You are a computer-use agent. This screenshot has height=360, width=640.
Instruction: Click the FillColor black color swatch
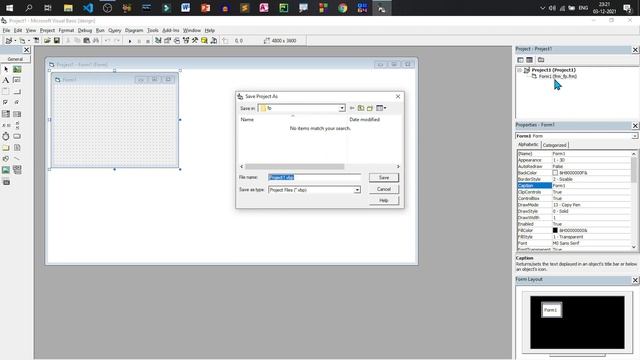555,231
